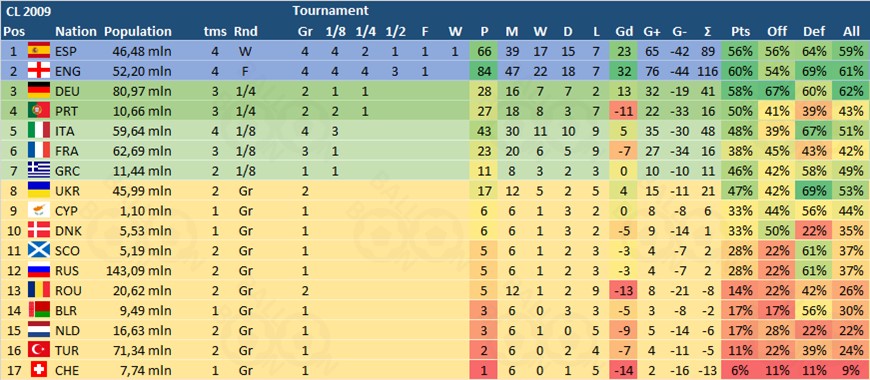Click Romania's red -13 goal difference cell
The height and width of the screenshot is (380, 870).
(623, 290)
